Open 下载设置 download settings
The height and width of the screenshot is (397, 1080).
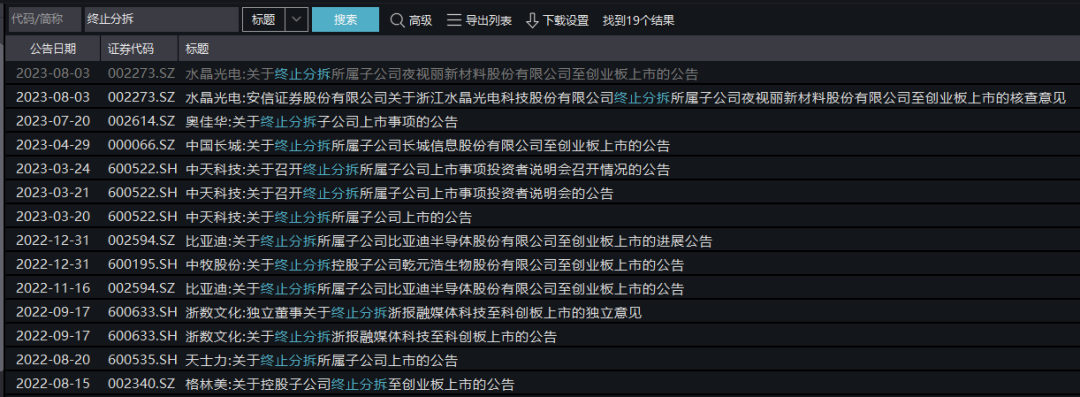565,20
